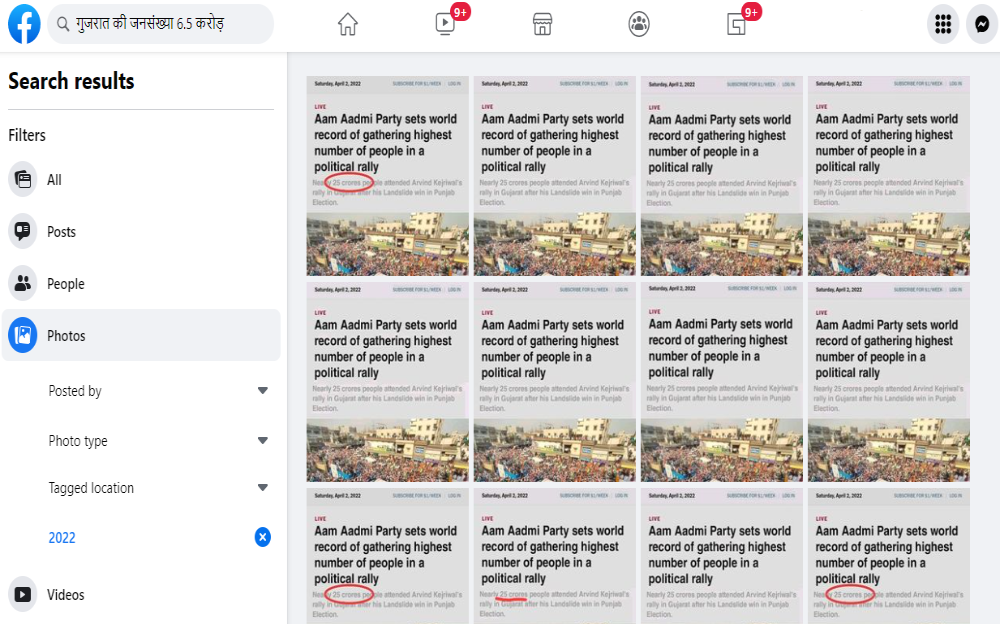Open the Groups icon in top bar
This screenshot has width=1000, height=624.
tap(640, 25)
